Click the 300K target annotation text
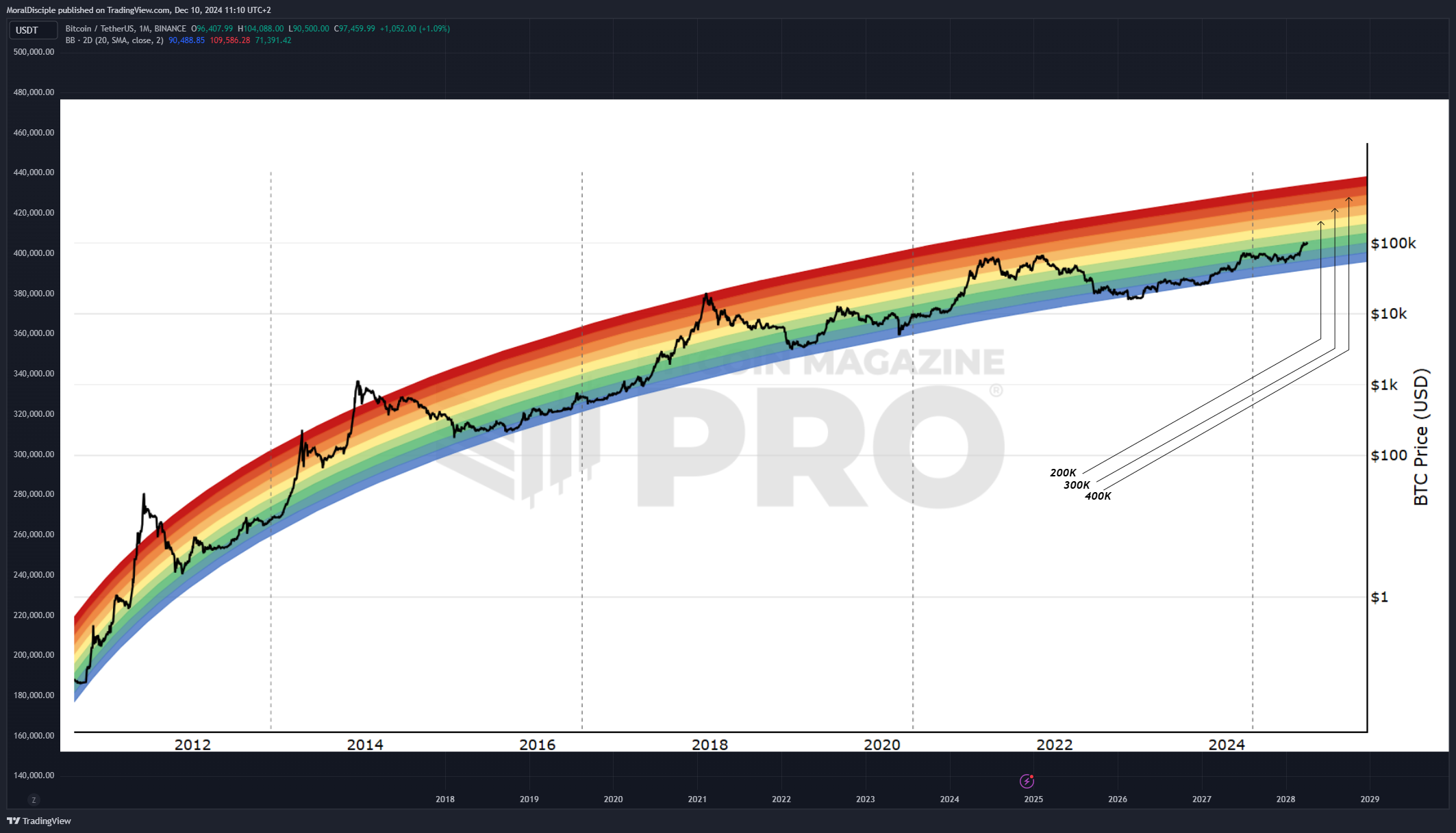 coord(1077,485)
